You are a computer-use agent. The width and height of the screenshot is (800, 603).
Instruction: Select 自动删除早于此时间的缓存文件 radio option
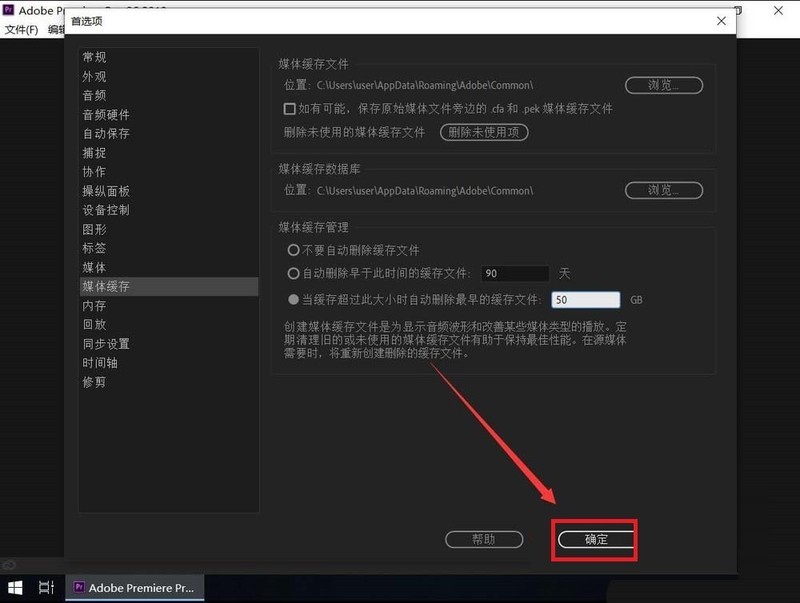click(293, 273)
